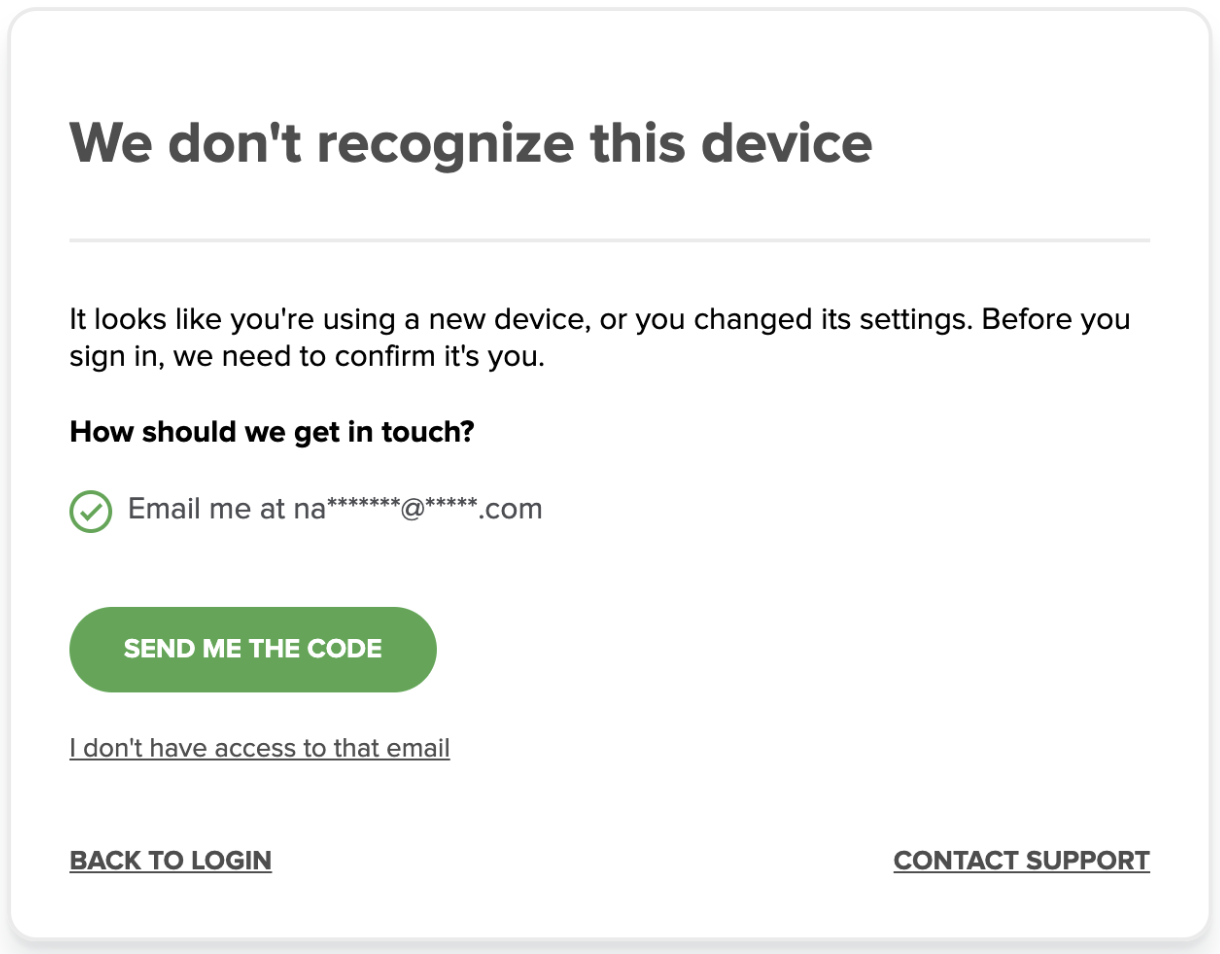Go BACK TO LOGIN
The height and width of the screenshot is (954, 1220).
tap(171, 860)
